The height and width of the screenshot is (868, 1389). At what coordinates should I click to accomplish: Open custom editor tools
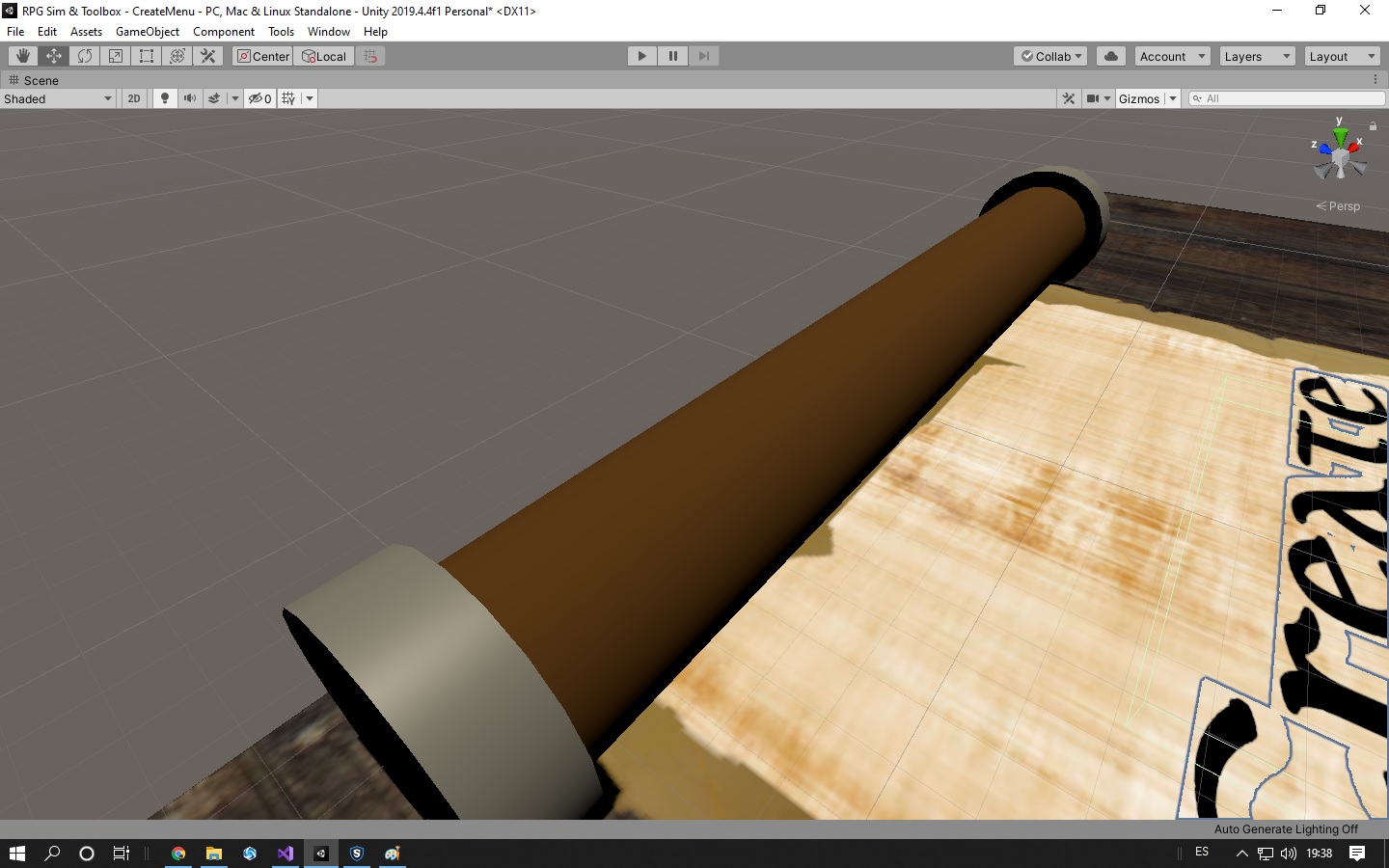click(208, 56)
